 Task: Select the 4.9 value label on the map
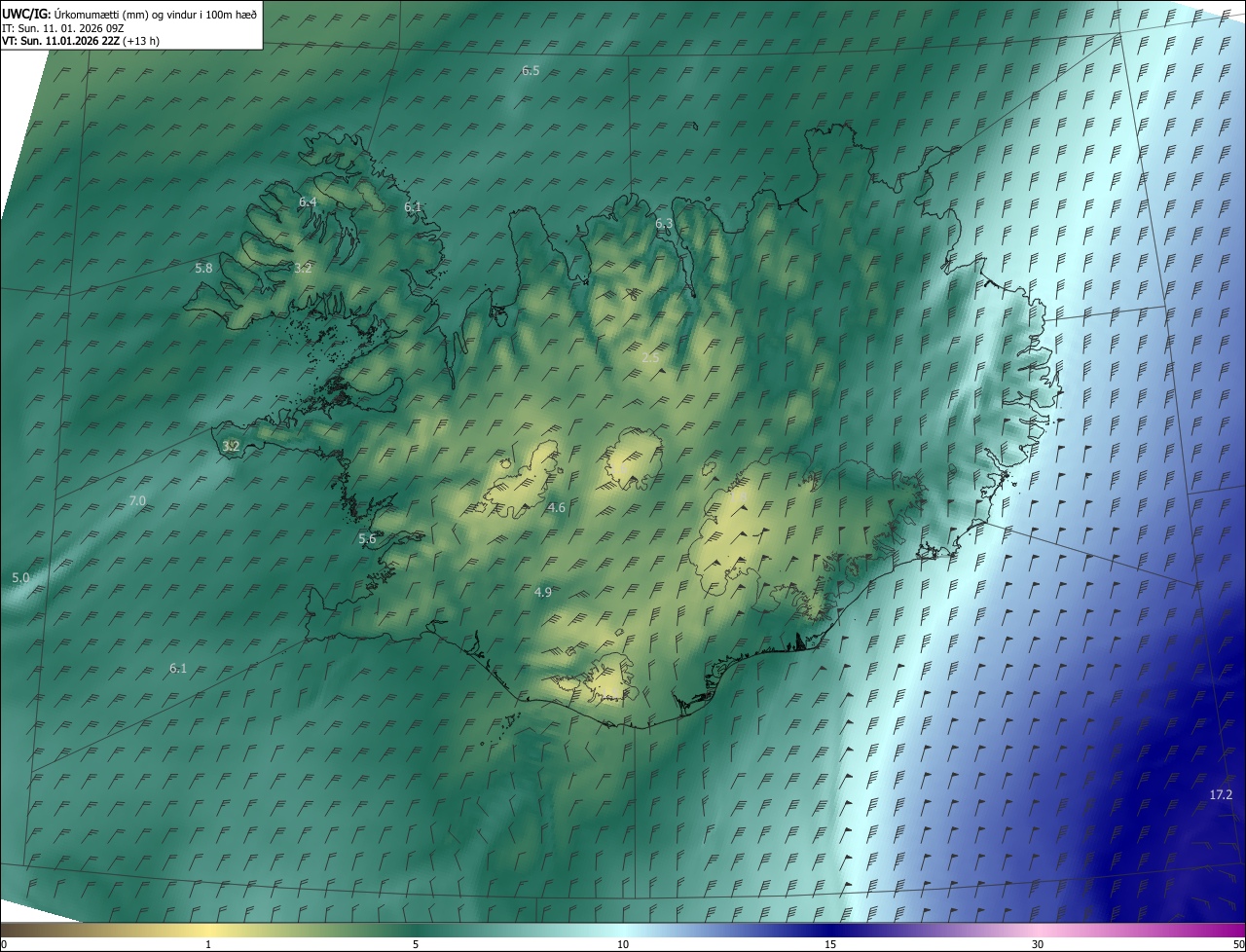point(543,593)
